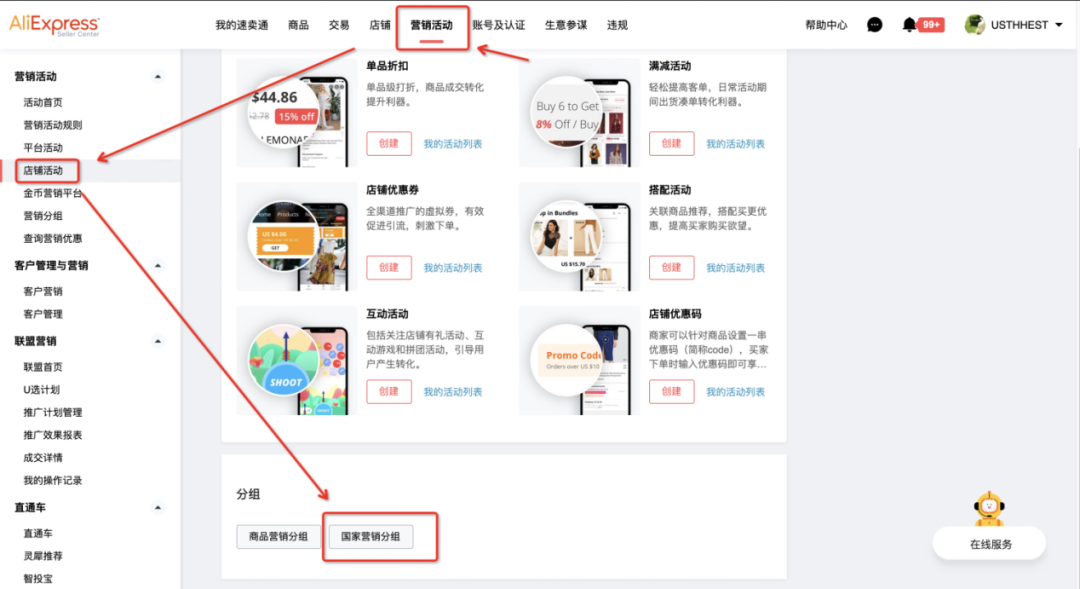Click the 搭配活动 bundles thumbnail
1080x589 pixels.
pos(579,237)
